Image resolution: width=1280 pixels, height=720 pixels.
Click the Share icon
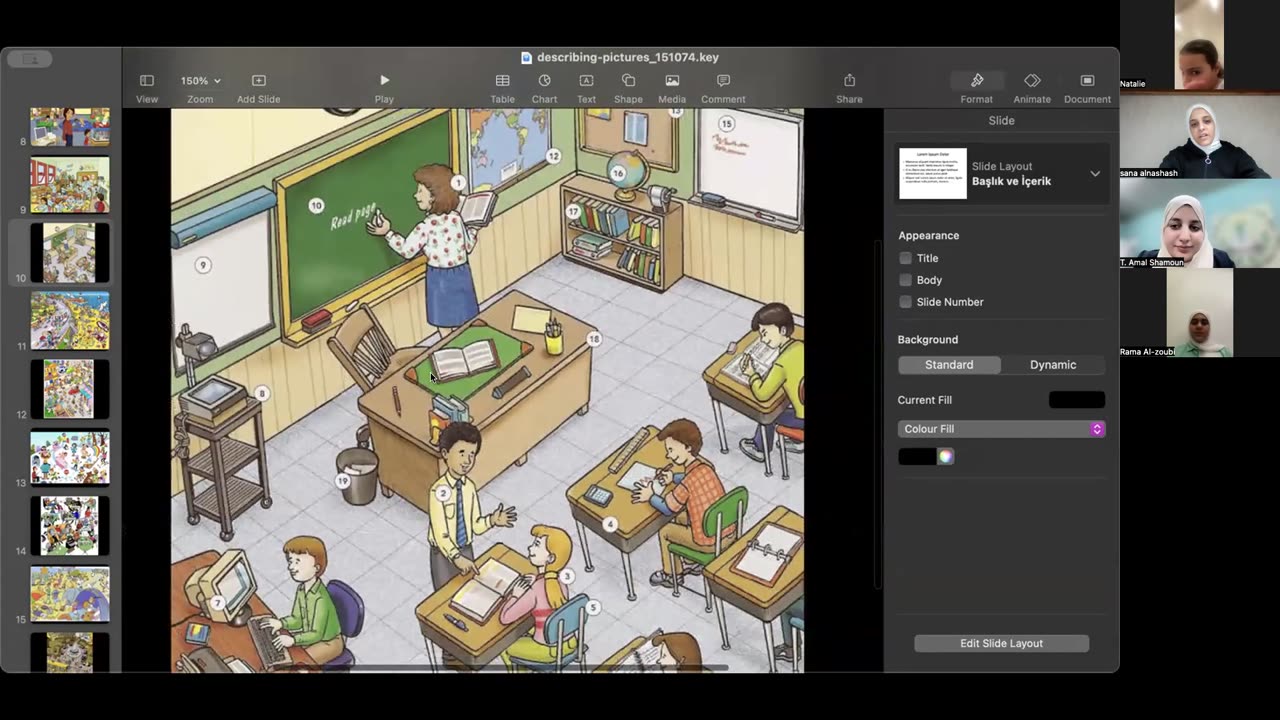pos(849,80)
